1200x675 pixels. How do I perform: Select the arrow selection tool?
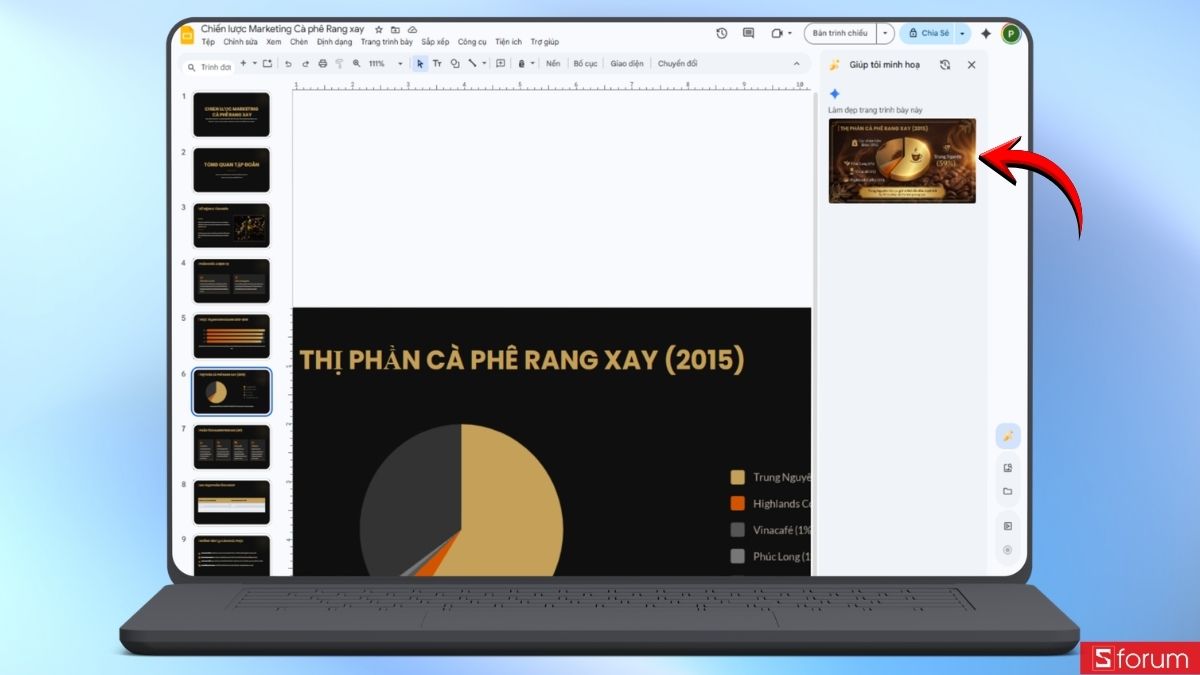(420, 63)
